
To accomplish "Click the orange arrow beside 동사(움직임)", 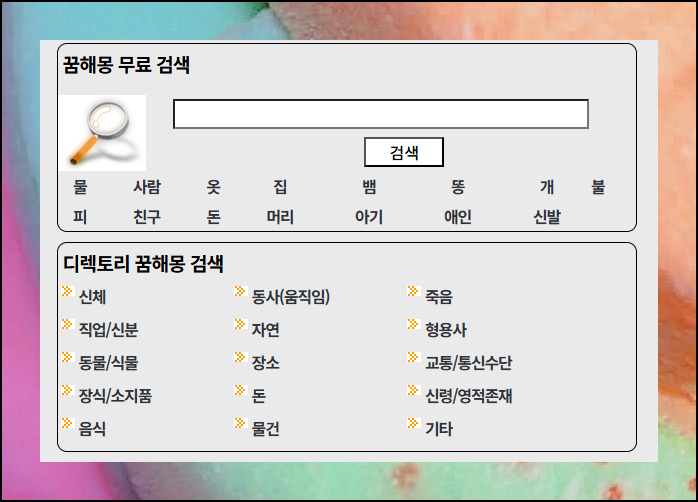I will (x=240, y=291).
